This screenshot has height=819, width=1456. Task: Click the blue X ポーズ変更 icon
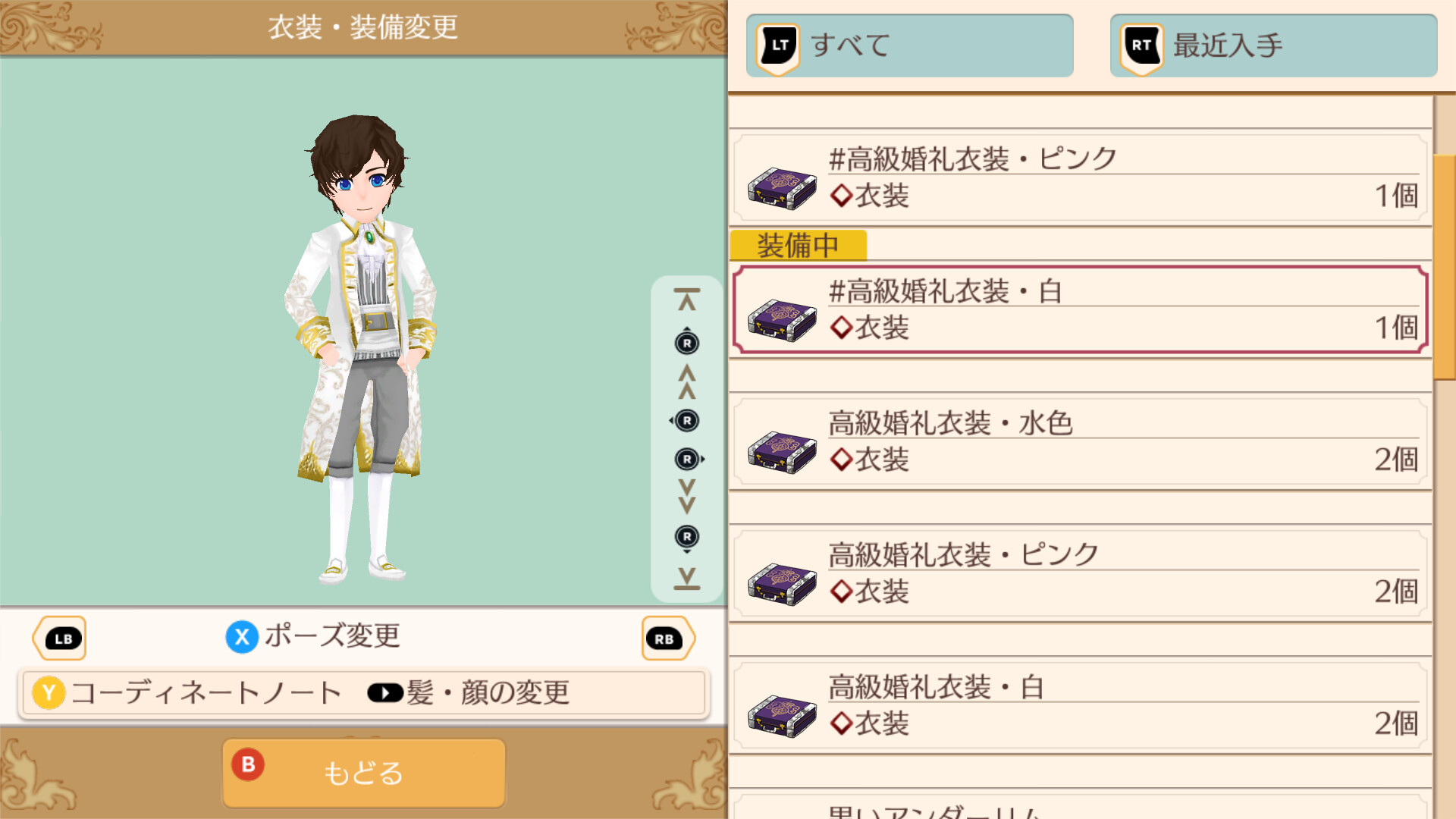(x=242, y=637)
